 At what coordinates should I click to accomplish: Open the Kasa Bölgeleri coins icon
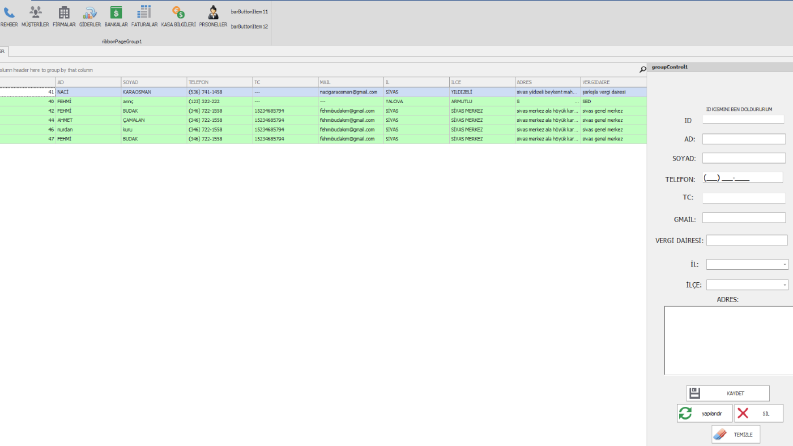point(178,16)
